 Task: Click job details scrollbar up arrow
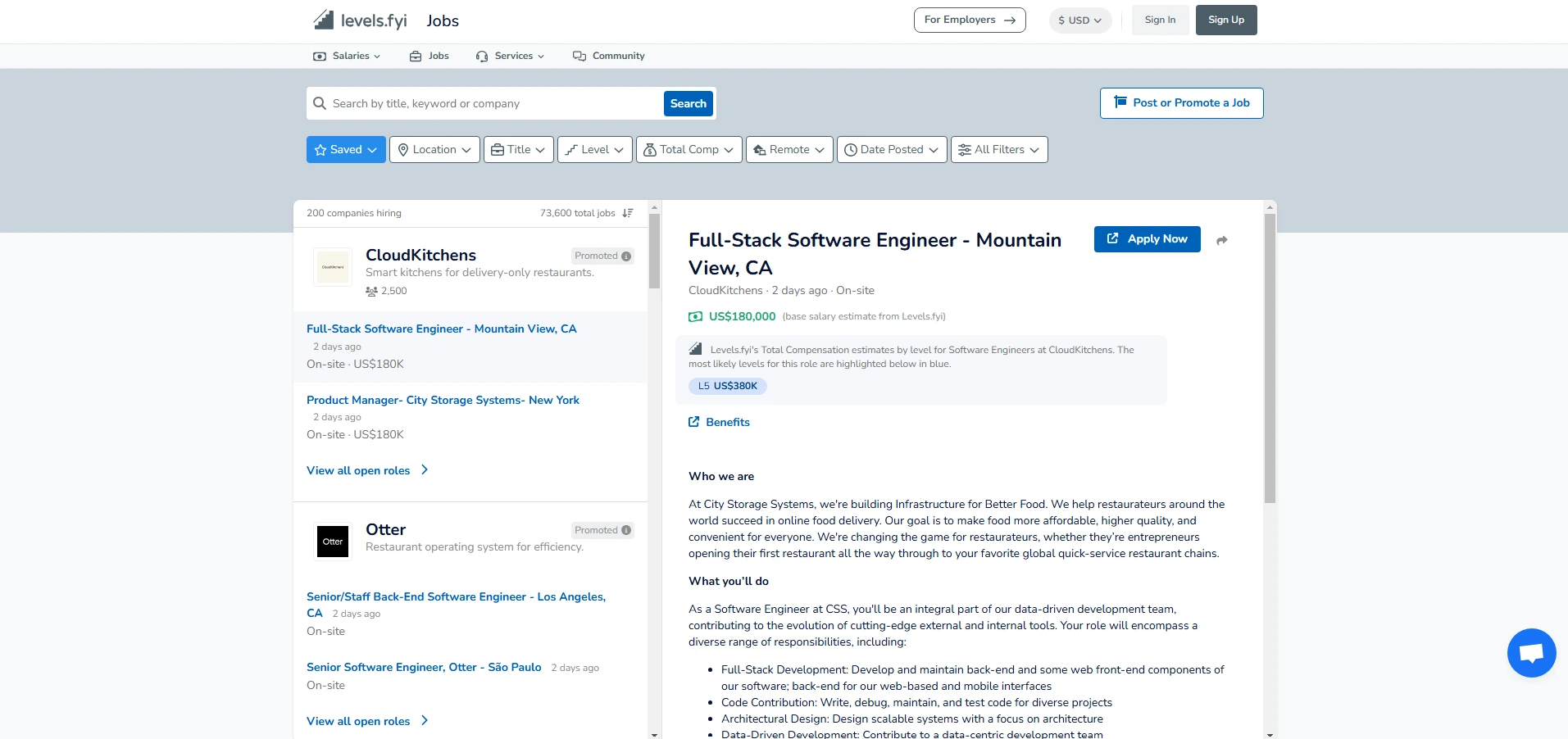1270,206
